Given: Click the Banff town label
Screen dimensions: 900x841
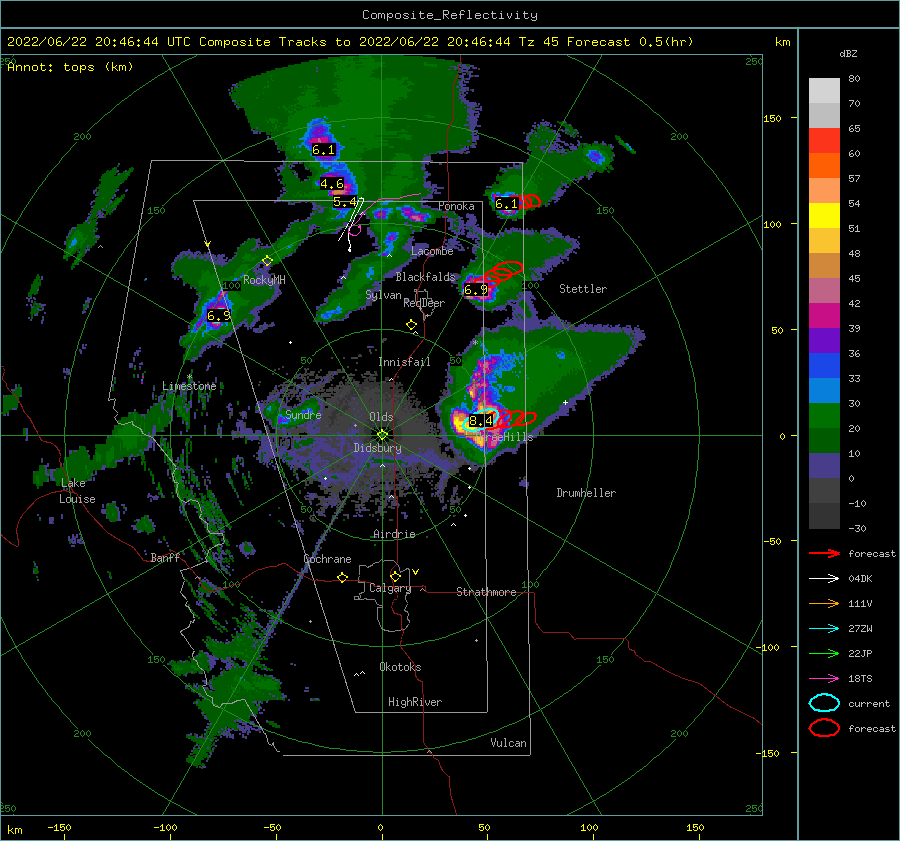Looking at the screenshot, I should [165, 557].
